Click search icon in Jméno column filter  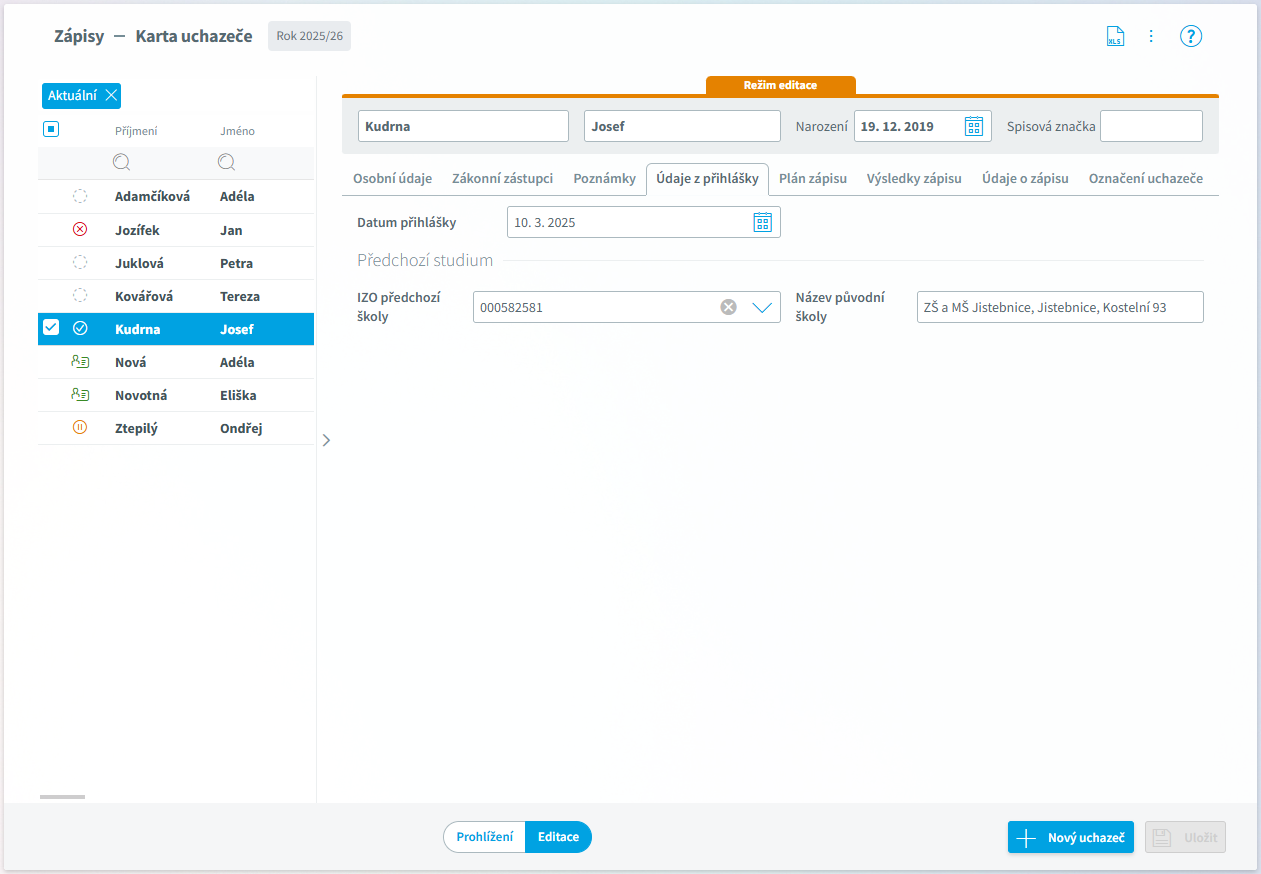point(227,162)
